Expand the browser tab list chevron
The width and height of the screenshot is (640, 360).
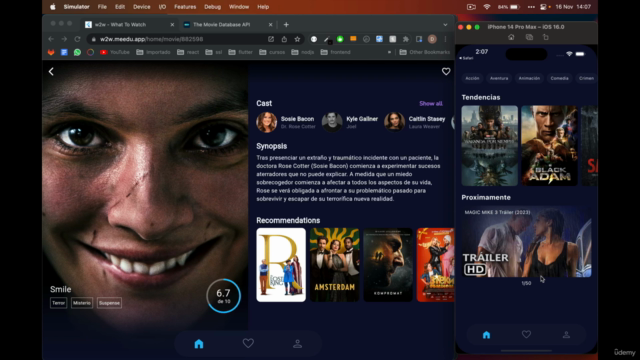coord(445,25)
